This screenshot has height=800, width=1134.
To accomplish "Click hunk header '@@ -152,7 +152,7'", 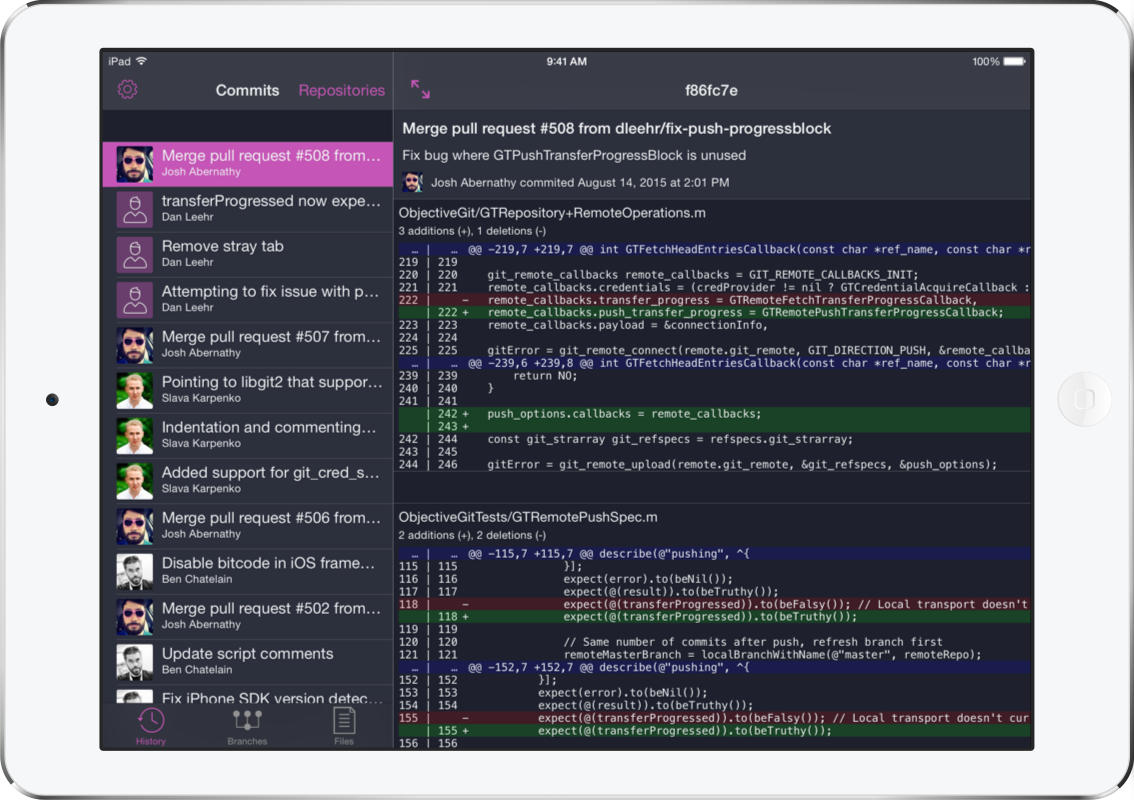I will pyautogui.click(x=713, y=668).
